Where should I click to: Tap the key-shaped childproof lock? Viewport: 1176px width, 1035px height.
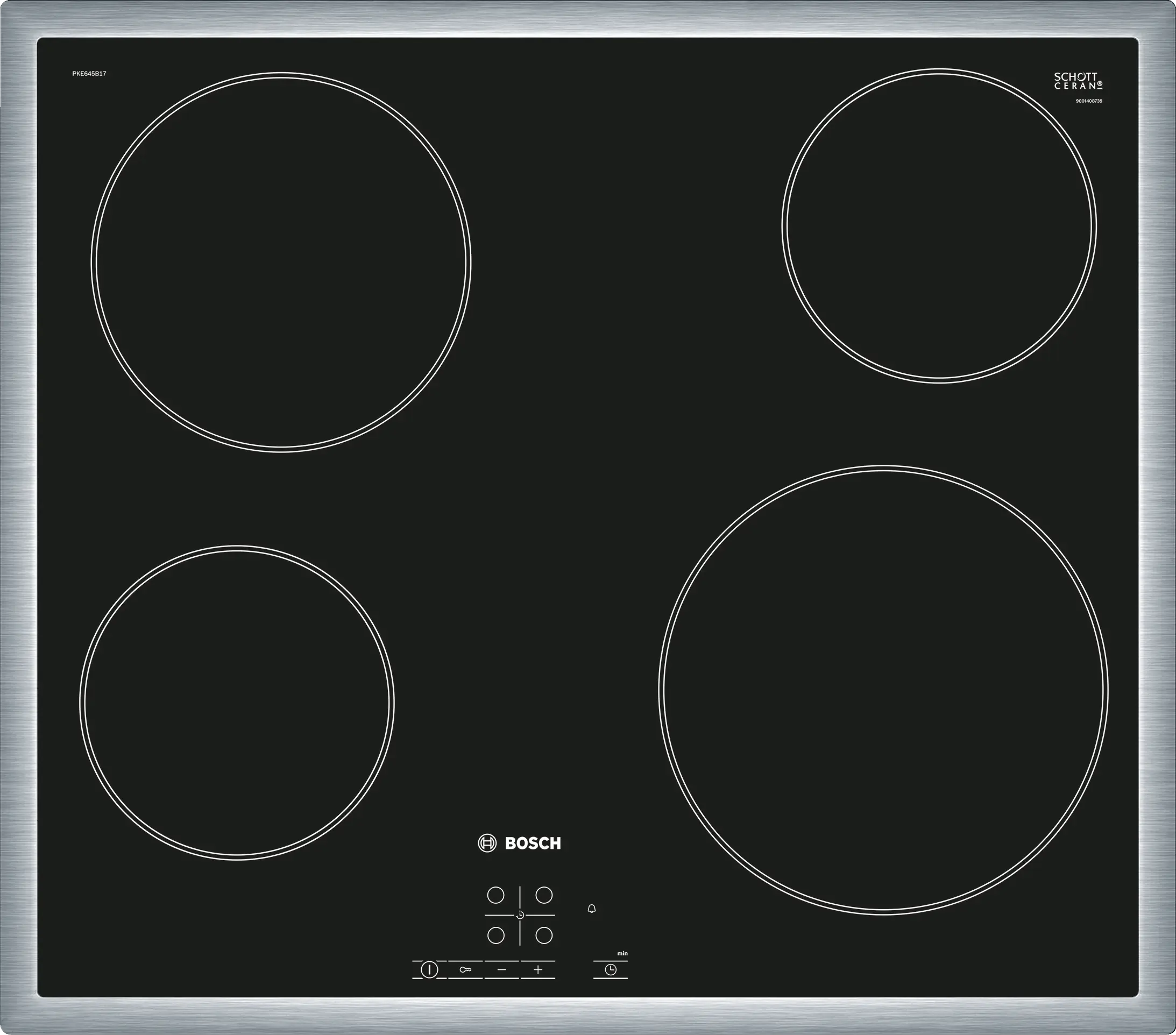465,970
